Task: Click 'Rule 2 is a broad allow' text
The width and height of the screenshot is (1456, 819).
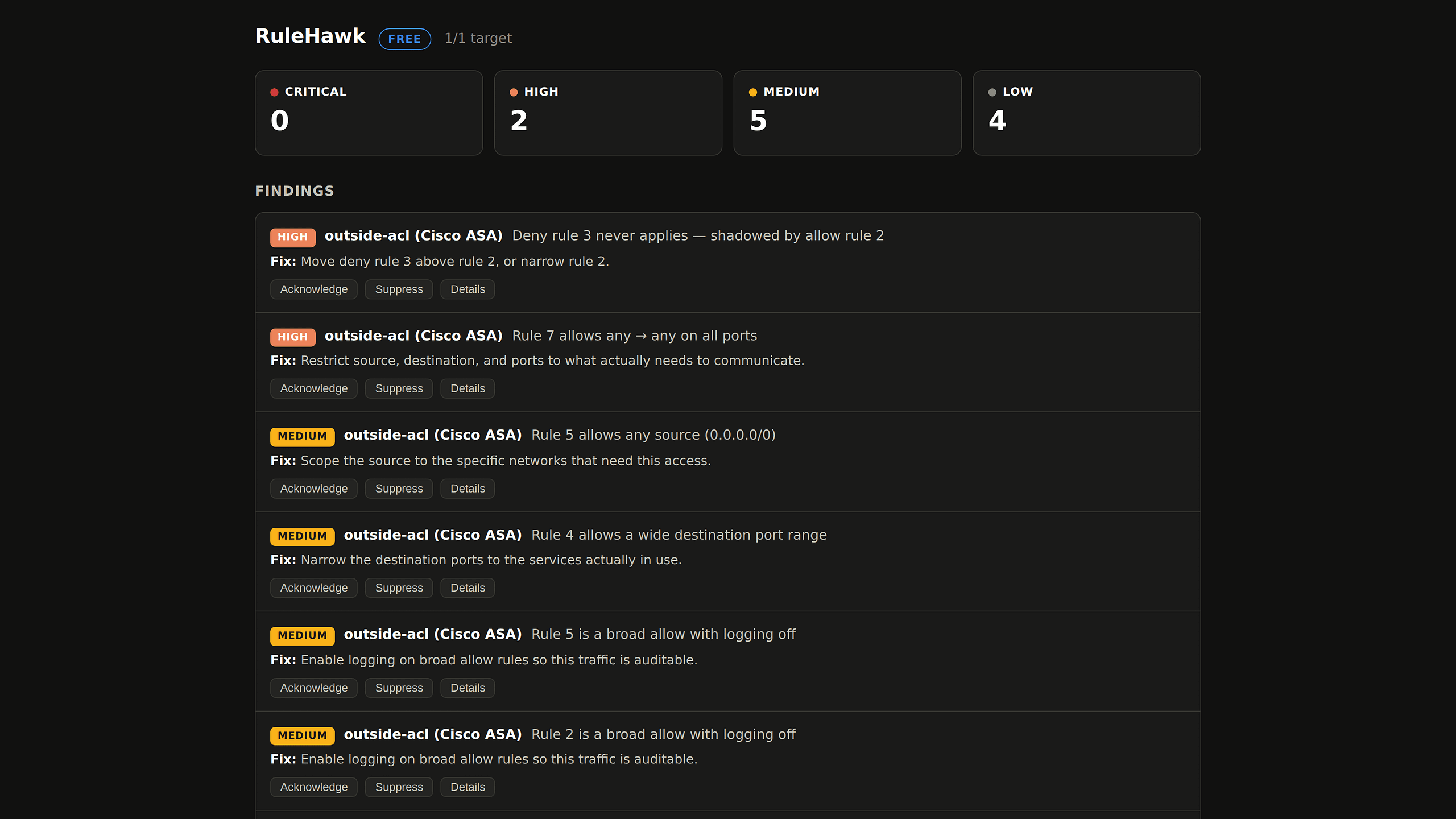Action: click(663, 734)
